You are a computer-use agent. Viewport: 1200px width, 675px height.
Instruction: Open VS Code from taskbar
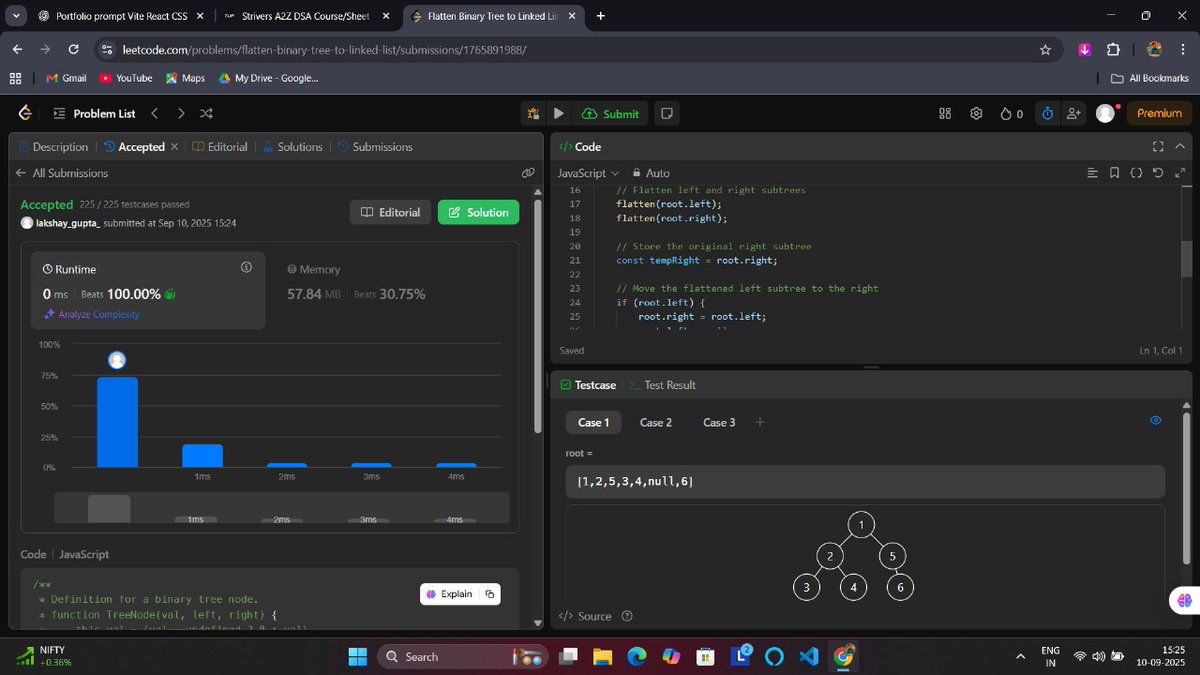point(809,656)
